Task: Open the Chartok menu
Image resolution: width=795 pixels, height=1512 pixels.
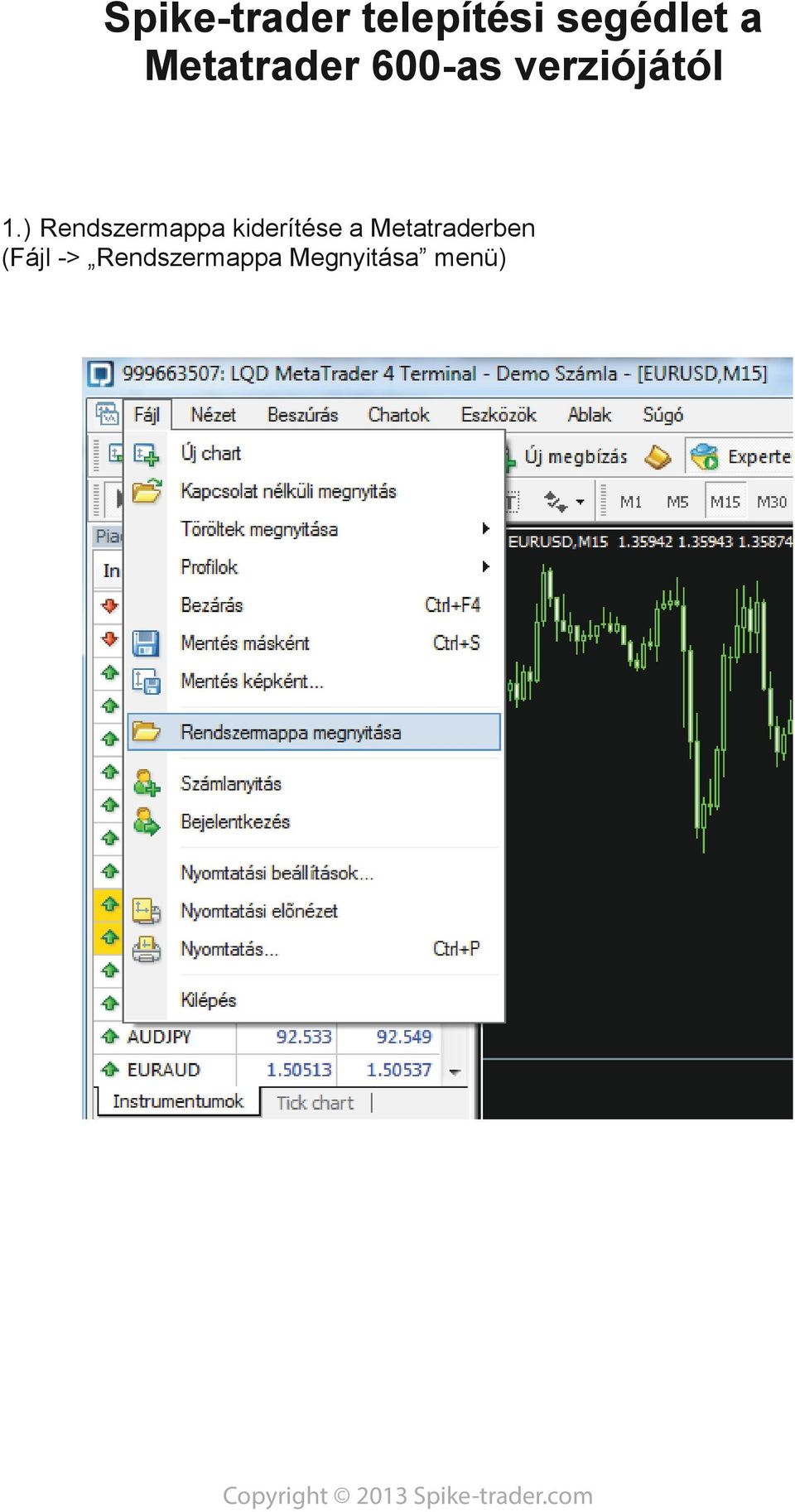Action: click(x=398, y=415)
